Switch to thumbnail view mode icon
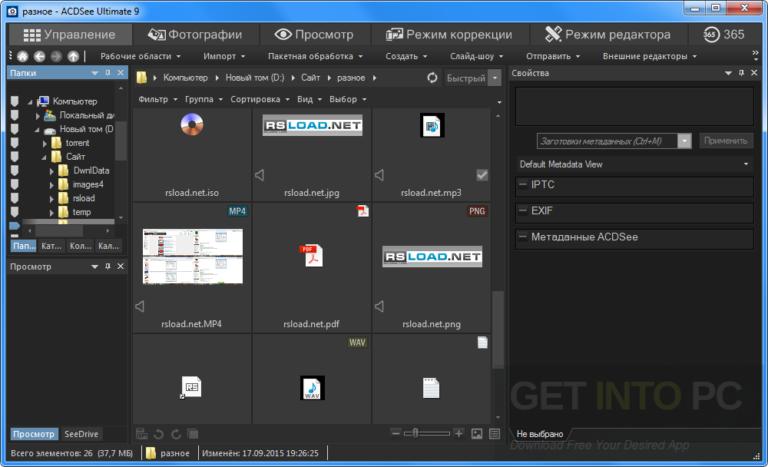 click(477, 434)
